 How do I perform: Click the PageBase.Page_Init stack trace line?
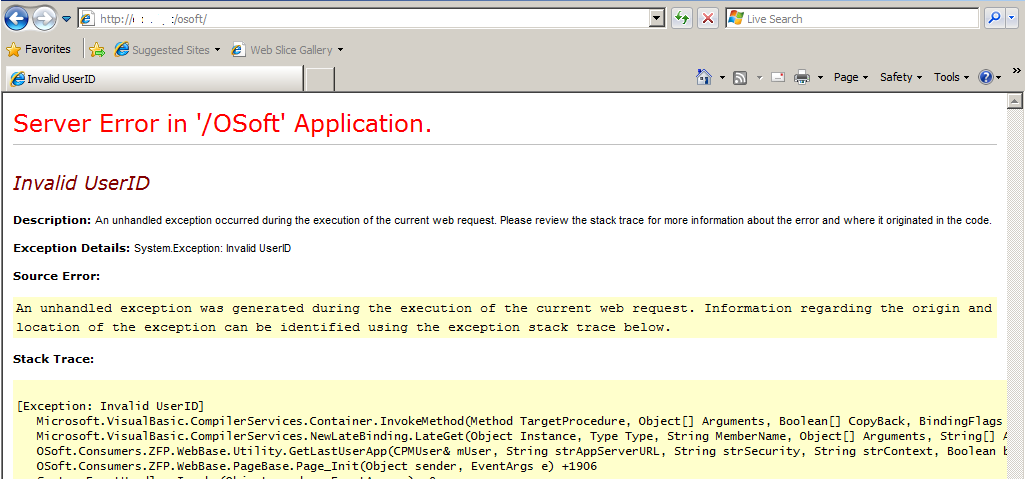tap(316, 467)
